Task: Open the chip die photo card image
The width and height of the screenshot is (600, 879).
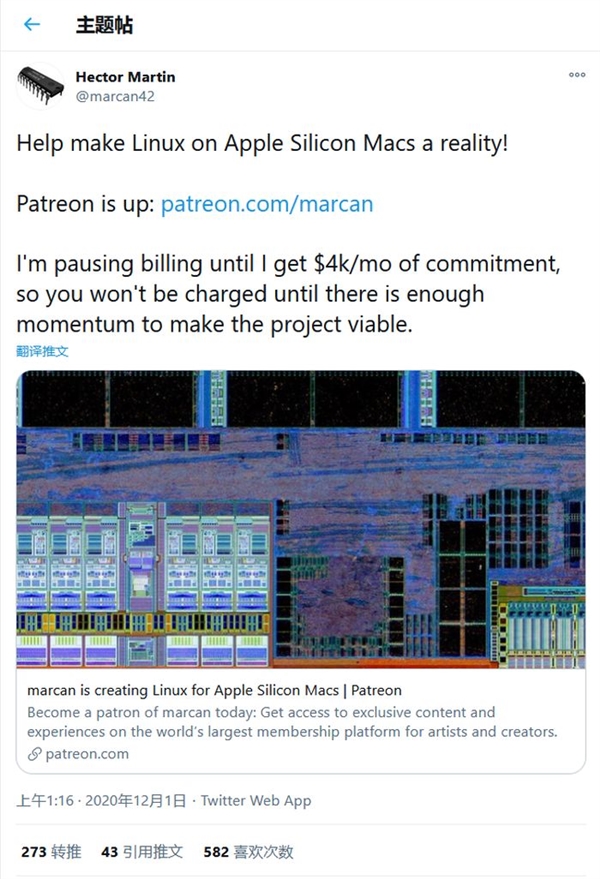Action: click(x=300, y=518)
